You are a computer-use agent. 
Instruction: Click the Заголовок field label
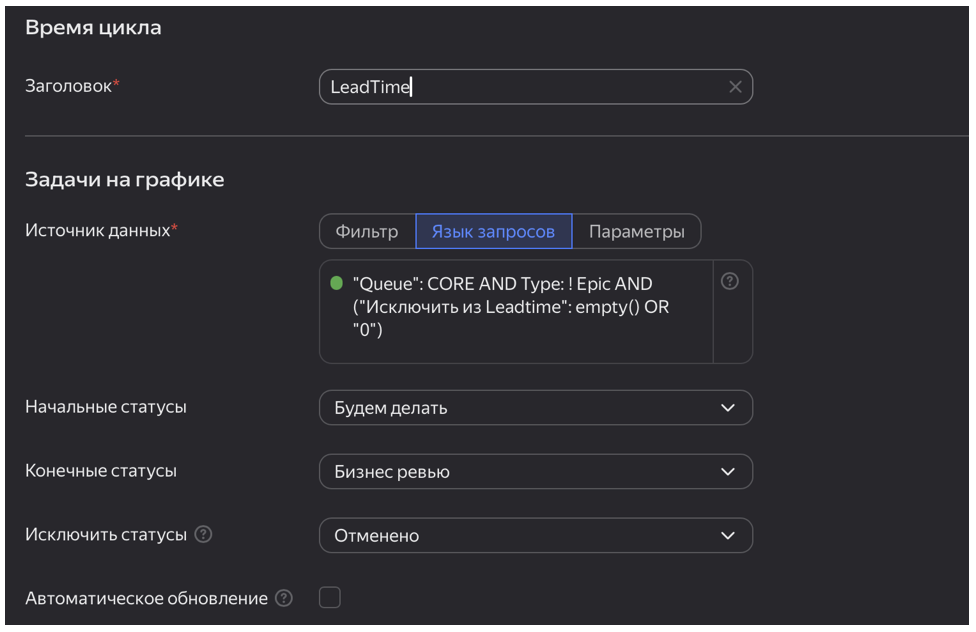coord(68,86)
